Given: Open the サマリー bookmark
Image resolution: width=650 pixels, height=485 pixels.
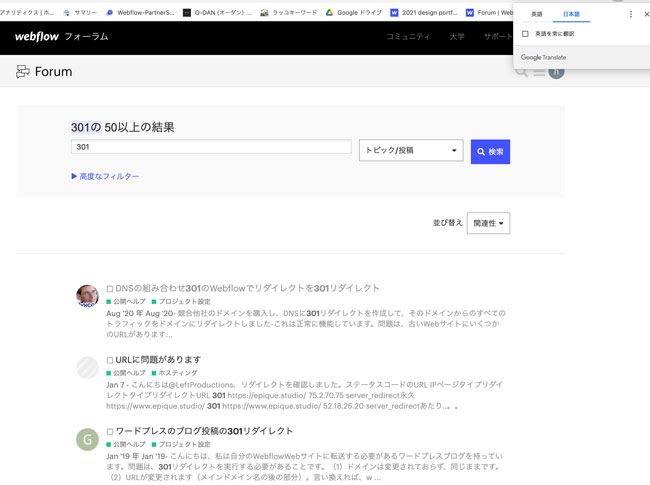Looking at the screenshot, I should pyautogui.click(x=80, y=12).
